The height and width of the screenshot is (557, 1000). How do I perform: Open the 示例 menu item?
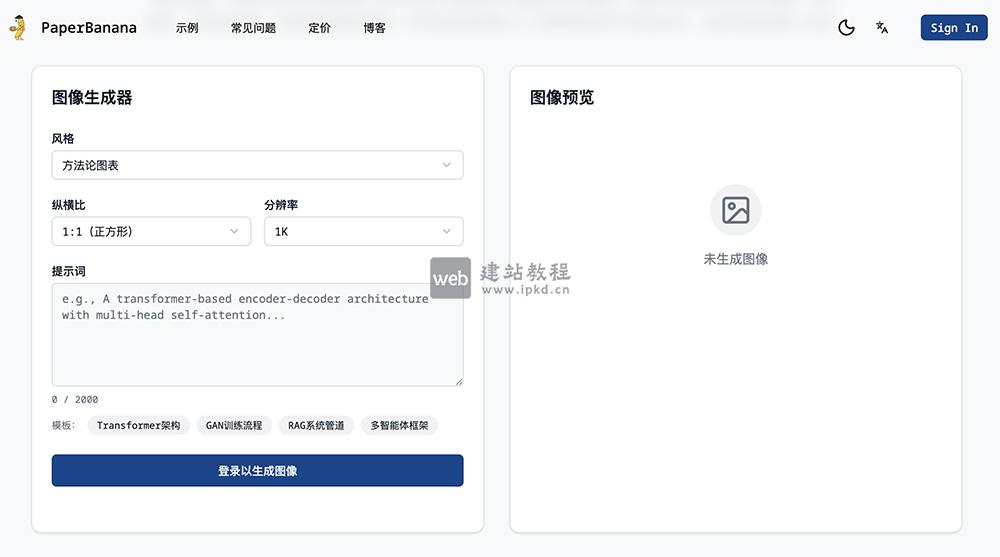pos(187,28)
